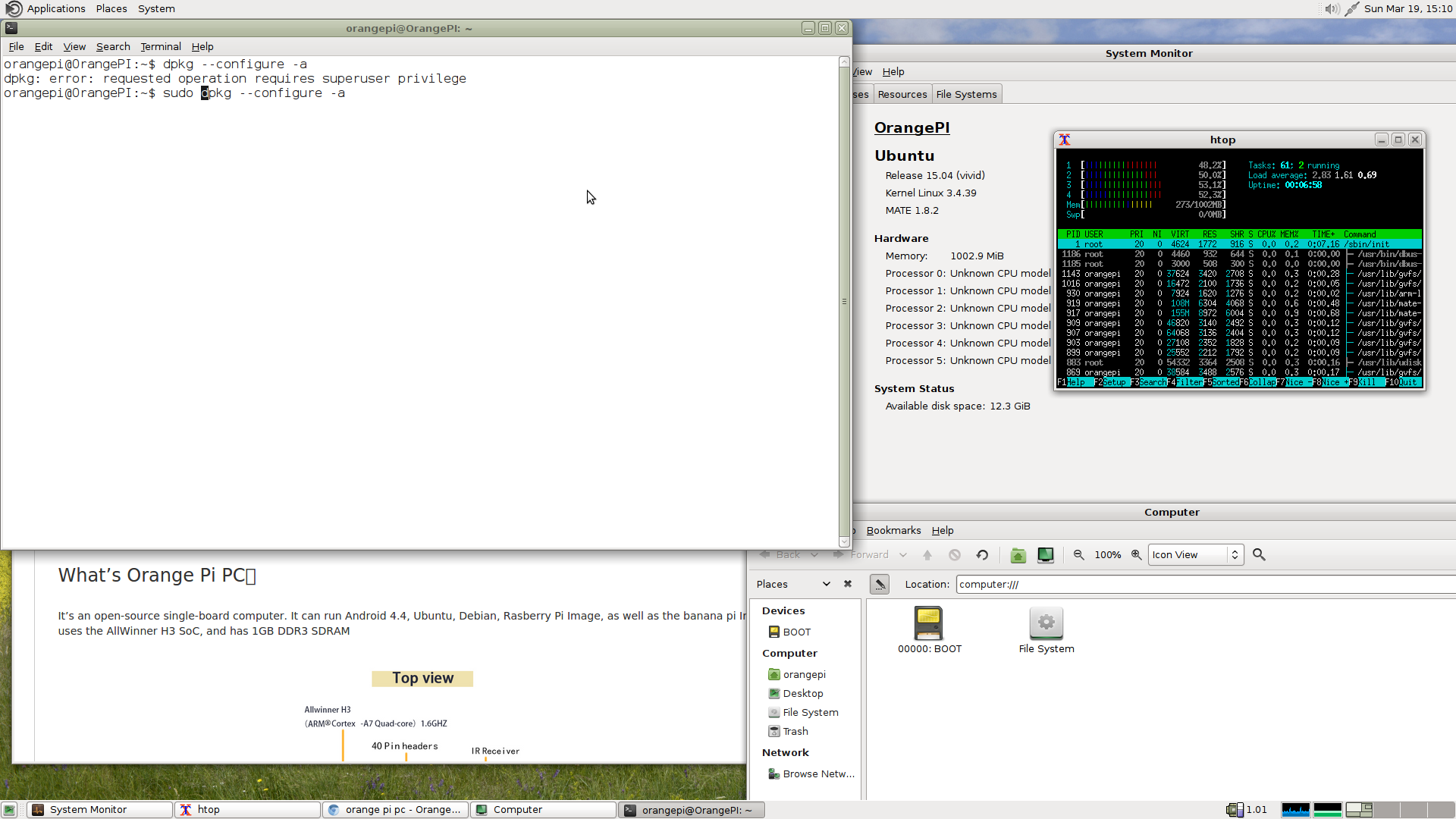Switch to Computer taskbar window
1456x819 pixels.
542,810
